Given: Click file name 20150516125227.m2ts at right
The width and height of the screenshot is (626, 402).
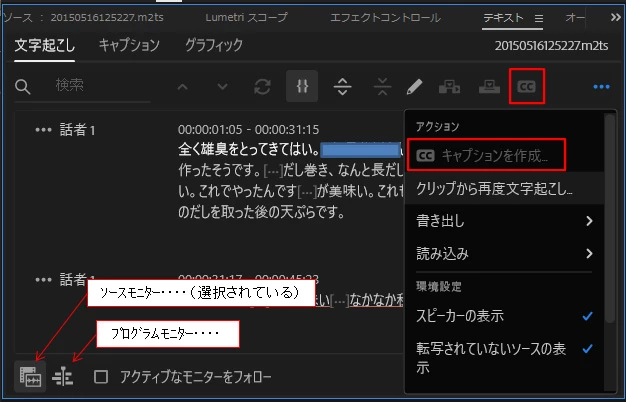Looking at the screenshot, I should pos(551,46).
